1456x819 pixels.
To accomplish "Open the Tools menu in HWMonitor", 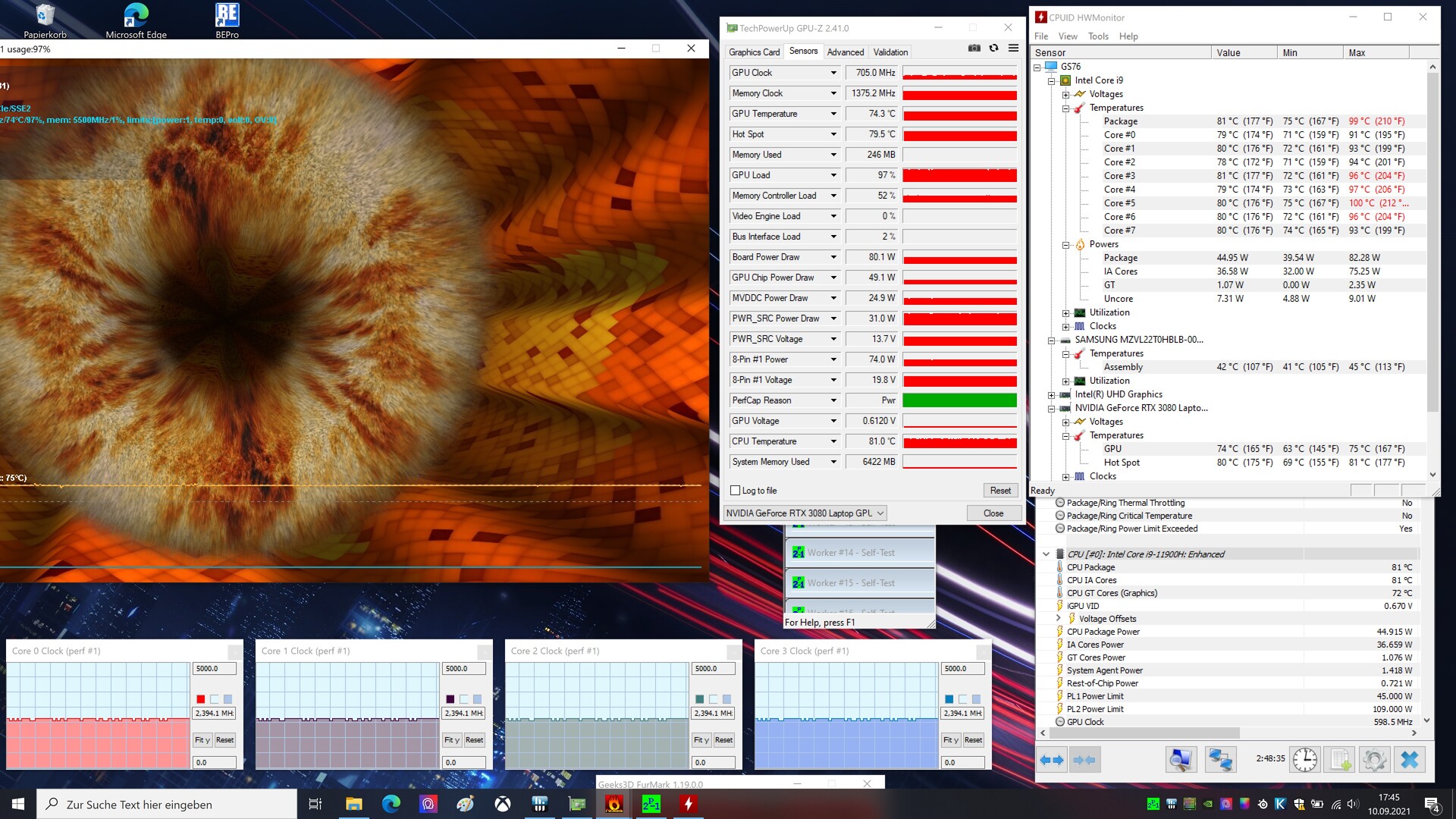I will (x=1097, y=36).
